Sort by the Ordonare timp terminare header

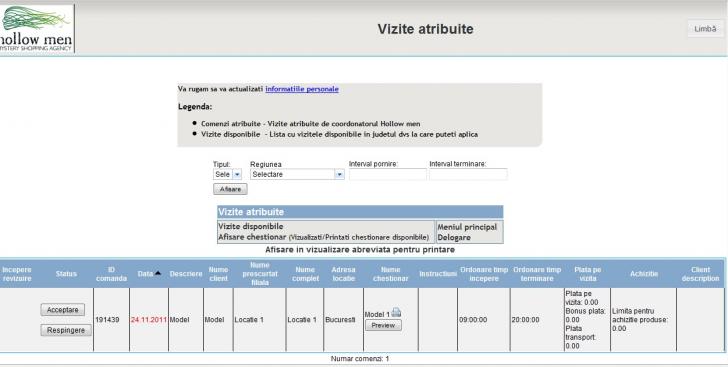click(x=537, y=274)
